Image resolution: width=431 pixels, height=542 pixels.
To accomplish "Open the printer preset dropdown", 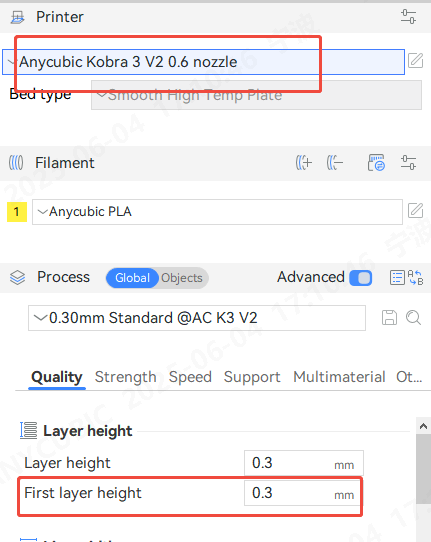I will 203,62.
